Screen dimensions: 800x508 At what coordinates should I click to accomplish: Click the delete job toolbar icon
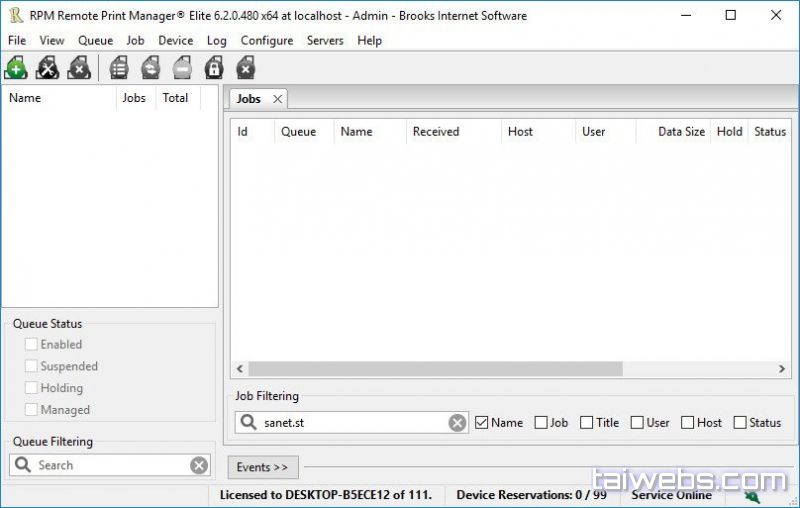[245, 68]
